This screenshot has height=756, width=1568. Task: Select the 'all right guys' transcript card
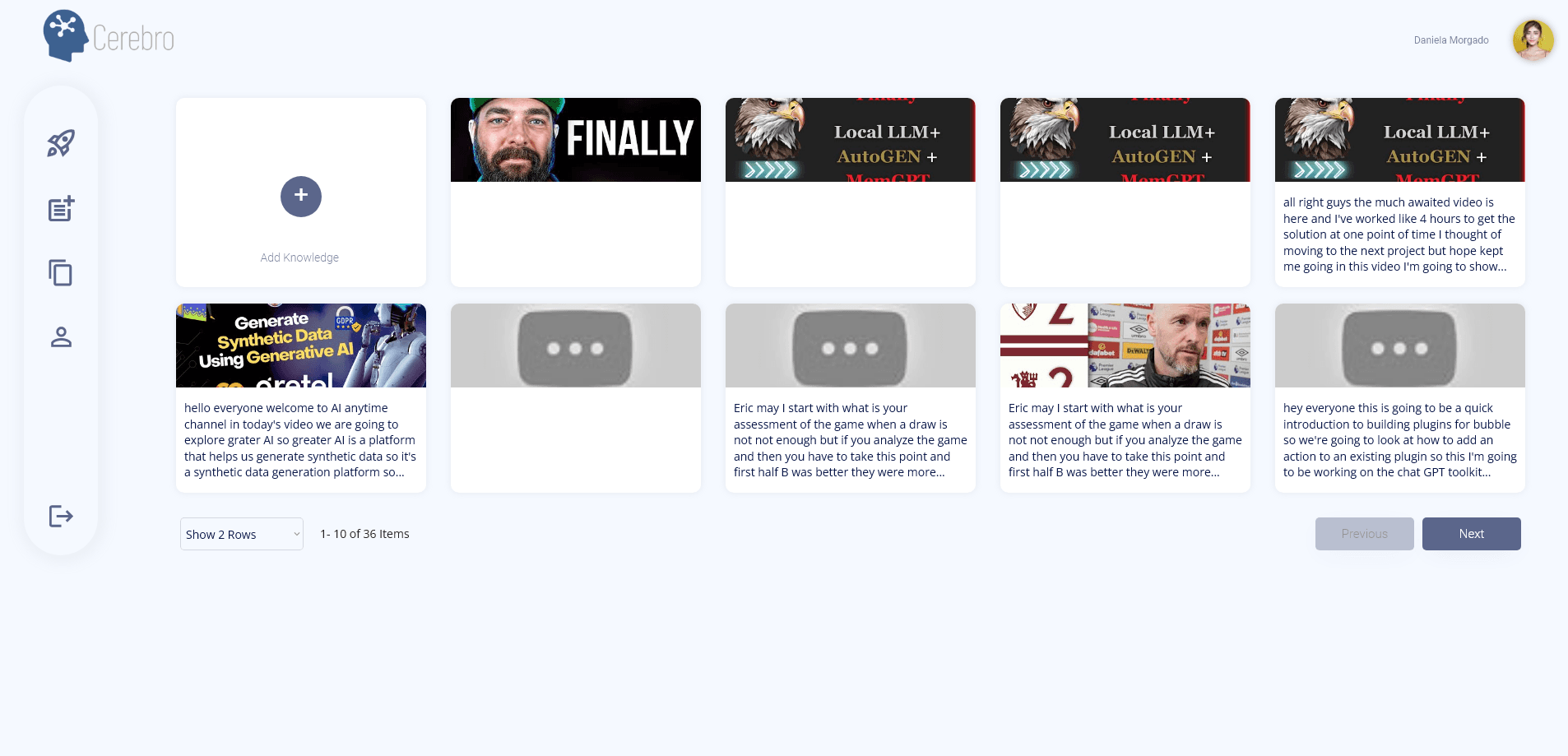coord(1399,234)
